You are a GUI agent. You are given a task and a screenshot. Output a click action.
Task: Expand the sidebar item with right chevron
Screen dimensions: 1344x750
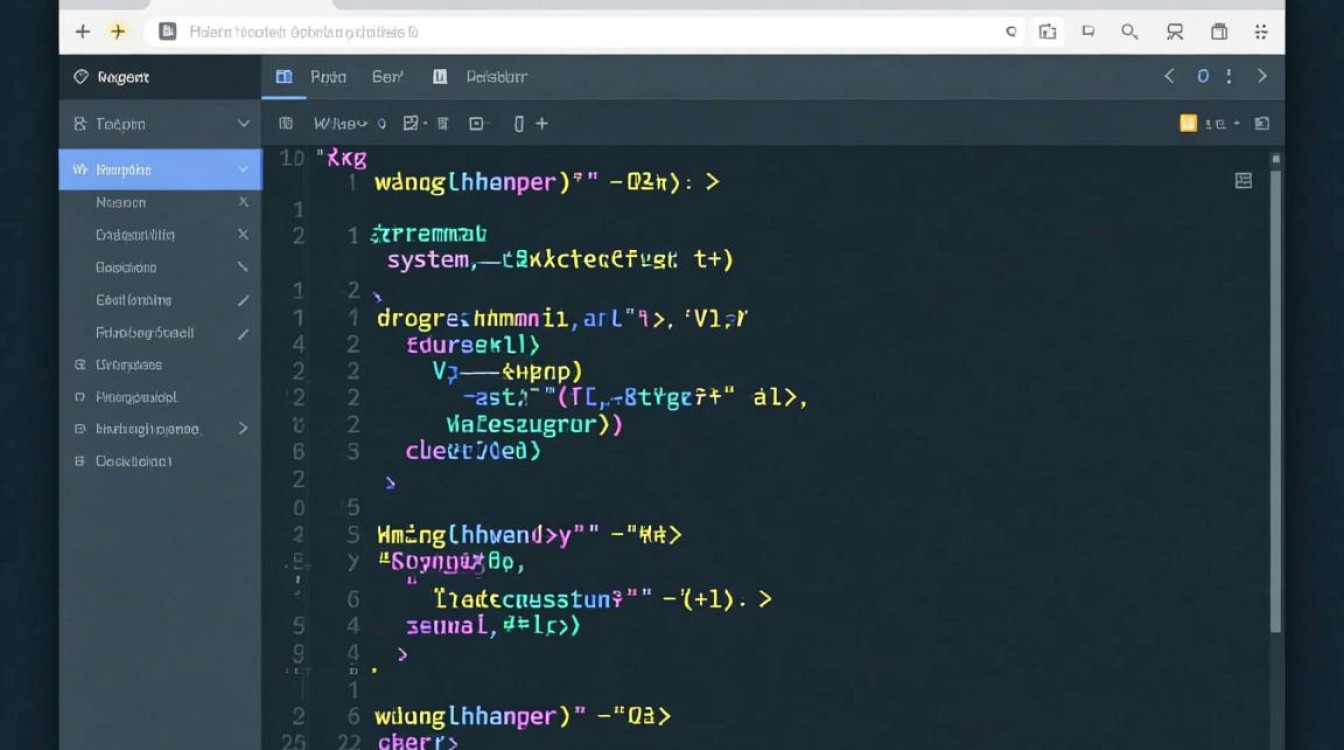pyautogui.click(x=243, y=429)
